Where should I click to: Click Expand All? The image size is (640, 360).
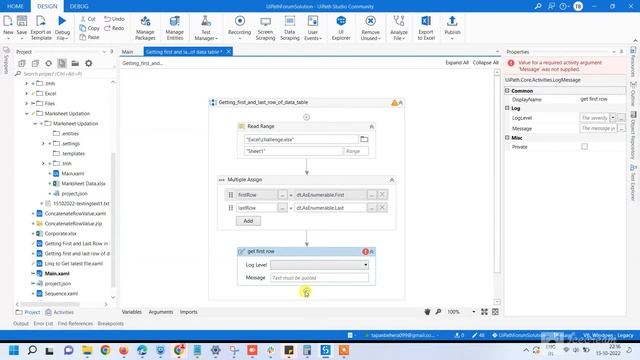[457, 62]
